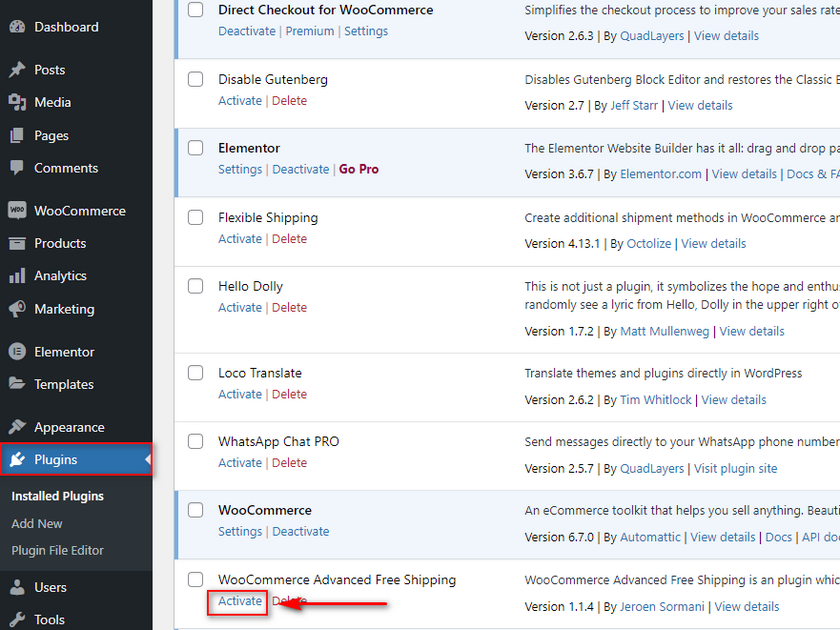Click the Products box icon
The height and width of the screenshot is (630, 840).
(x=17, y=243)
